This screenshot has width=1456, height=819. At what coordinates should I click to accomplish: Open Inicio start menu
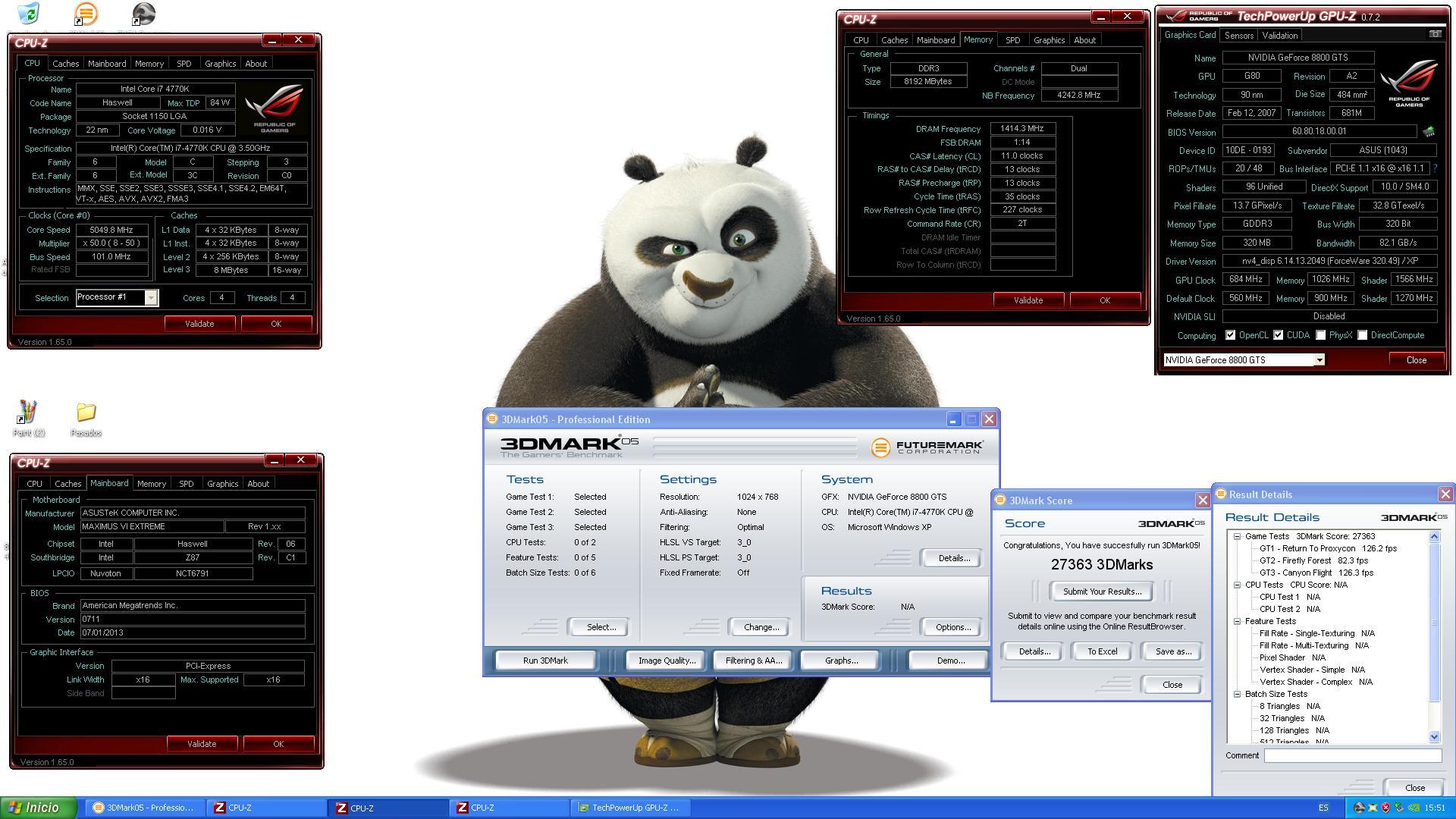click(x=39, y=808)
